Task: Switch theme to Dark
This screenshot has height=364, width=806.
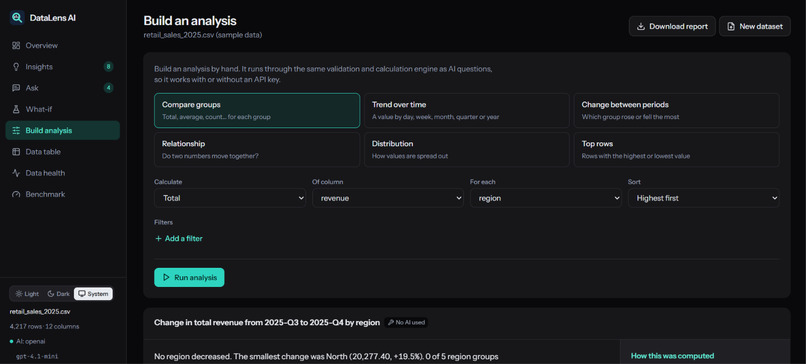Action: [x=59, y=294]
